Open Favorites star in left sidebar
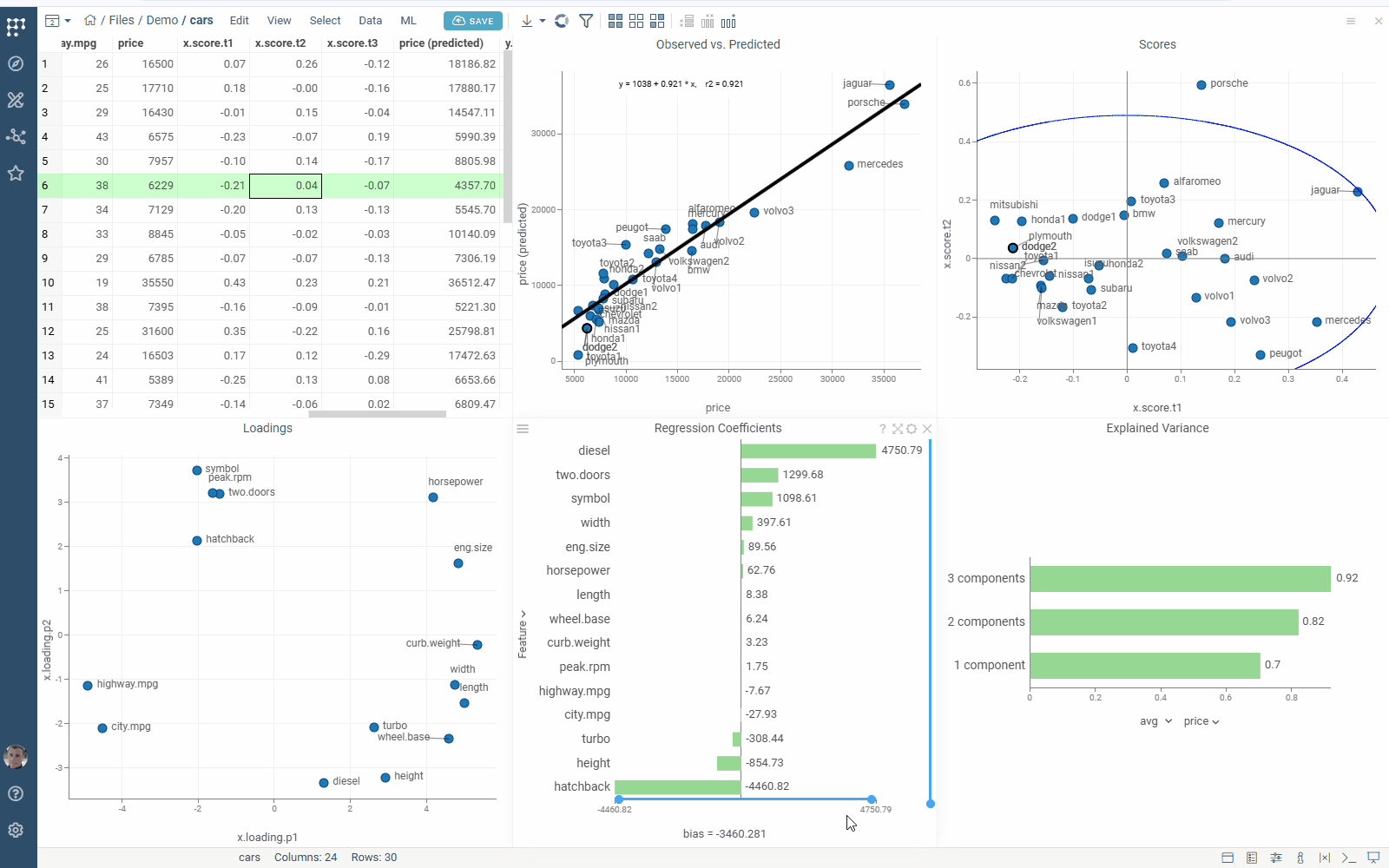Image resolution: width=1389 pixels, height=868 pixels. [x=16, y=173]
